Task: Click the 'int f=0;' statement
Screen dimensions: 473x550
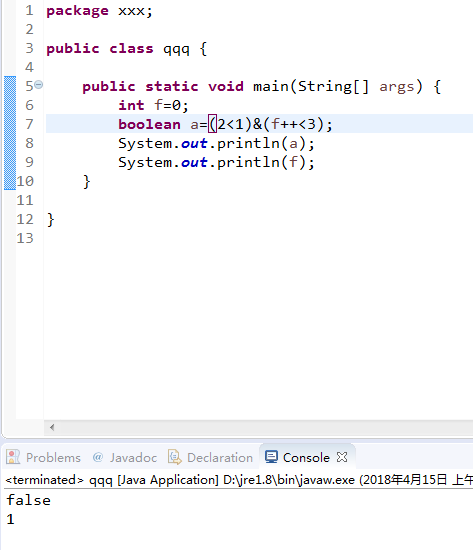Action: [x=153, y=105]
